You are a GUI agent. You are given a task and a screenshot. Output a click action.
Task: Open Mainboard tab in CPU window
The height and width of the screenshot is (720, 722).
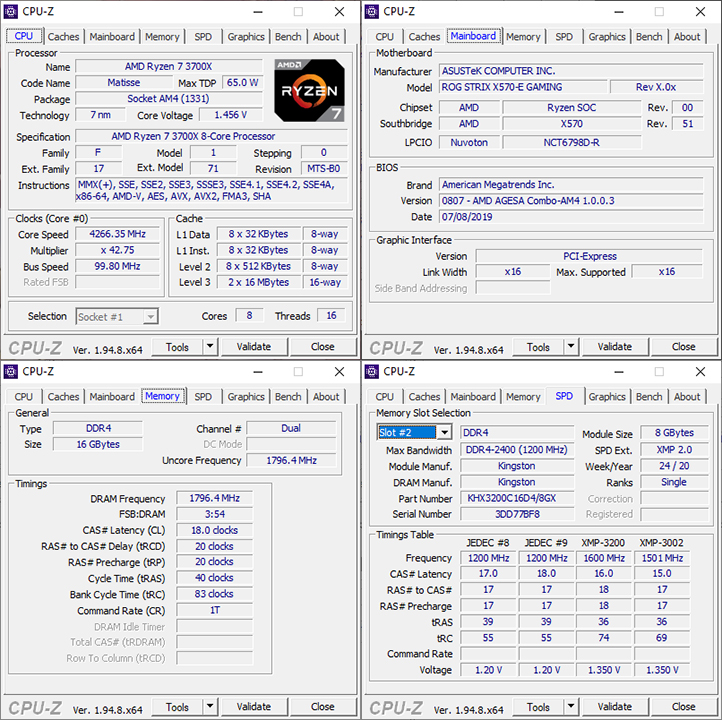[x=112, y=36]
